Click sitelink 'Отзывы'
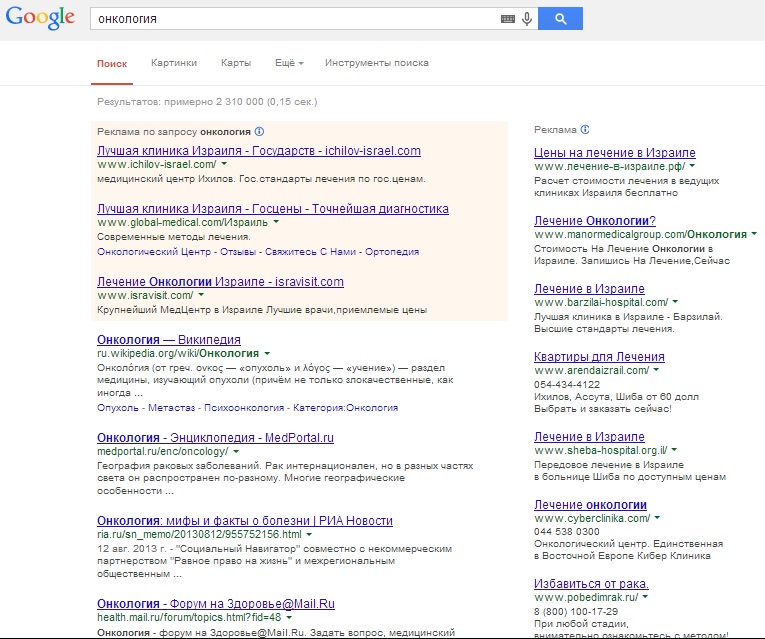The height and width of the screenshot is (639, 765). pyautogui.click(x=238, y=252)
